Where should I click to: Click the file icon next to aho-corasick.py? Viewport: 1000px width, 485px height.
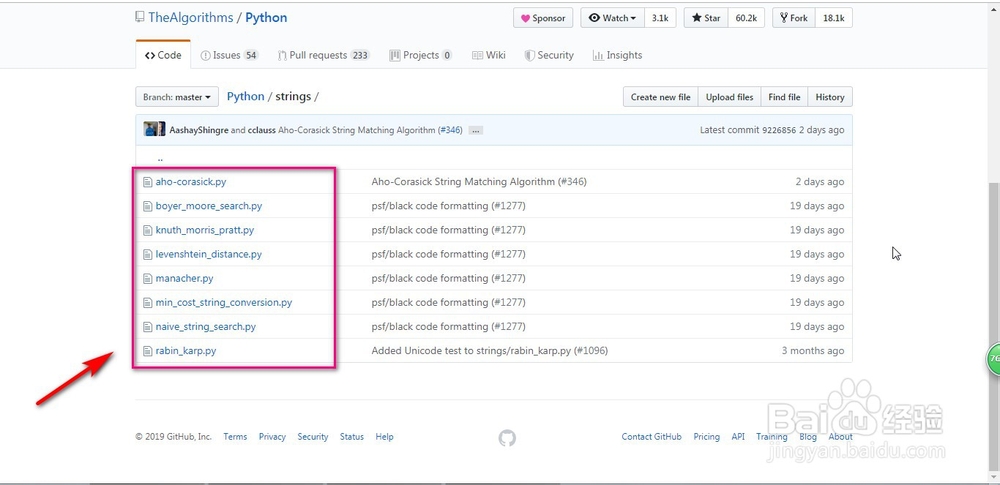coord(147,182)
